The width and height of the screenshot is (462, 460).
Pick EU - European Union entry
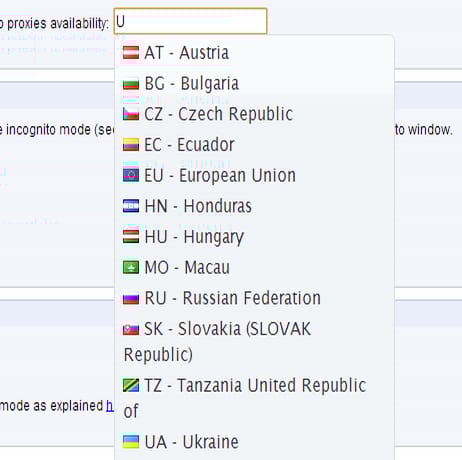pyautogui.click(x=254, y=175)
